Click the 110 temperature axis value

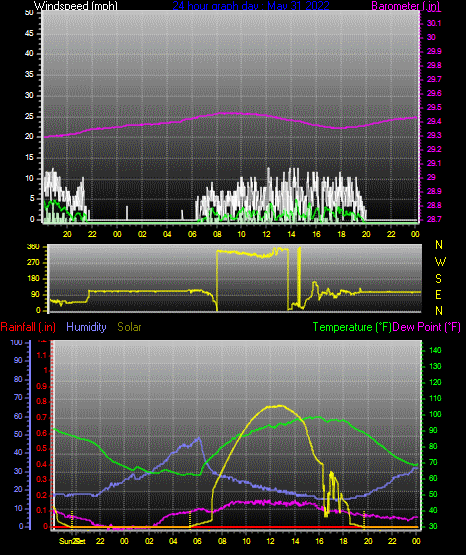tap(435, 399)
